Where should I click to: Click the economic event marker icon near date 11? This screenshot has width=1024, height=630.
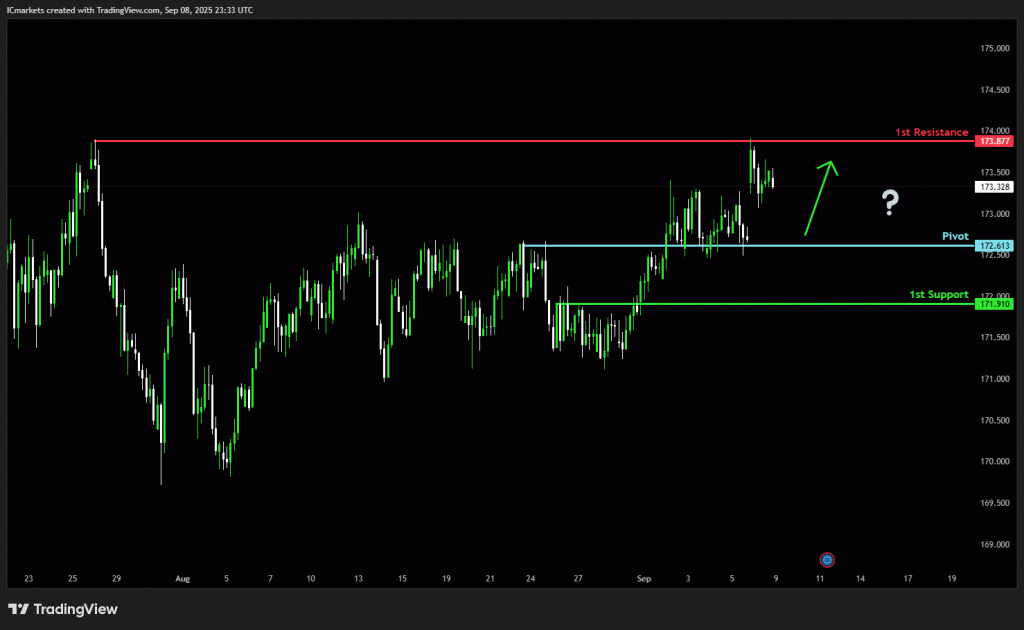[x=827, y=559]
